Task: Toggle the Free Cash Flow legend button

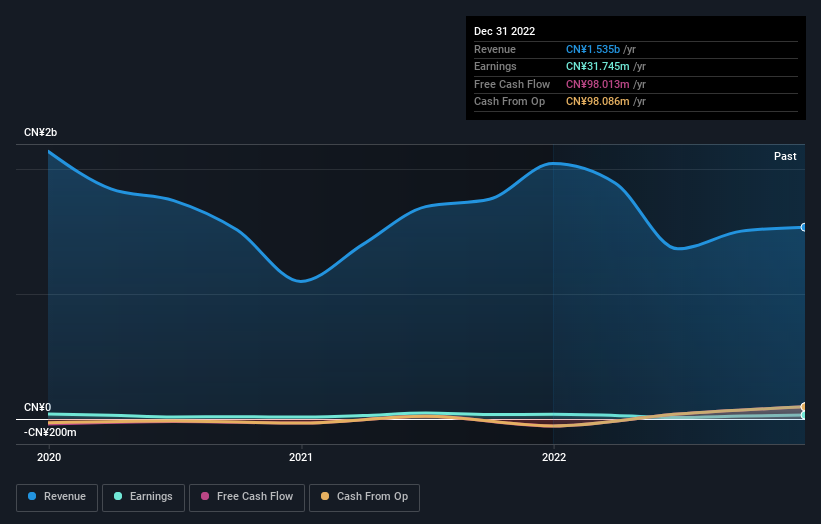Action: coord(247,497)
